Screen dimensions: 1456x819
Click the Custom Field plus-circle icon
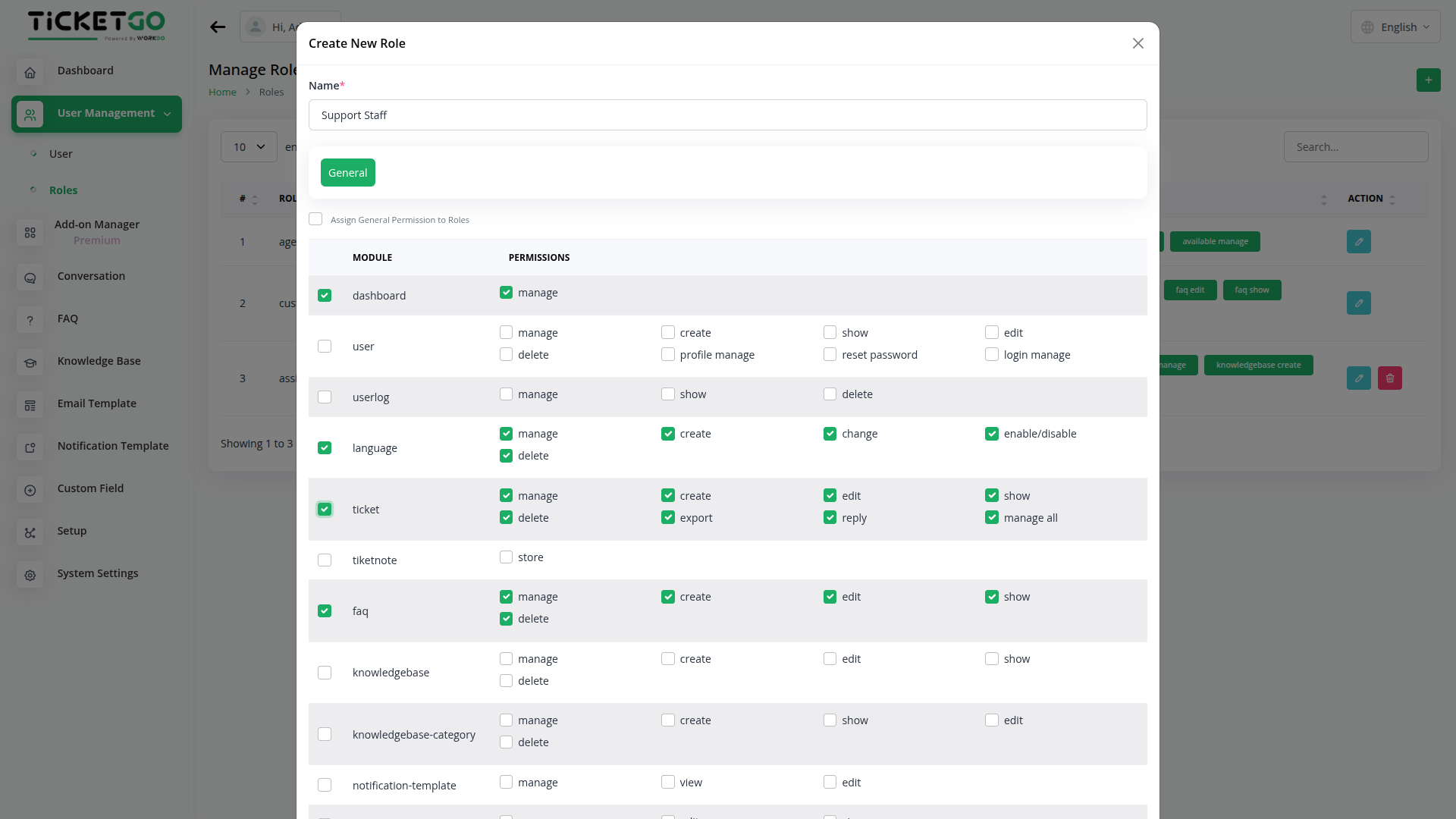click(x=30, y=491)
